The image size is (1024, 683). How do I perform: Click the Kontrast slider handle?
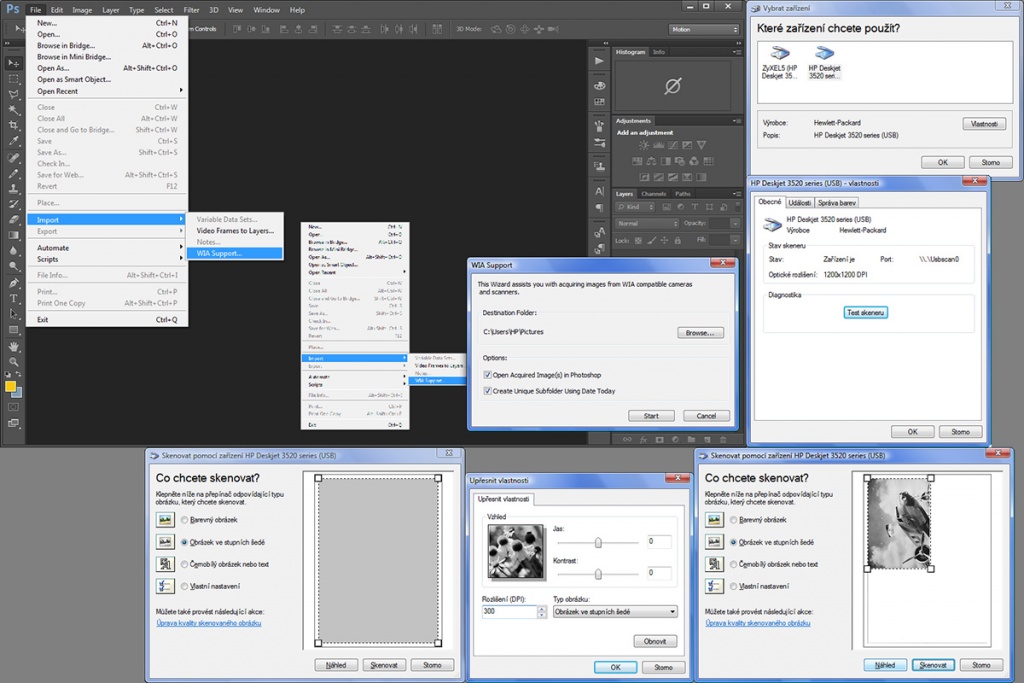point(598,574)
